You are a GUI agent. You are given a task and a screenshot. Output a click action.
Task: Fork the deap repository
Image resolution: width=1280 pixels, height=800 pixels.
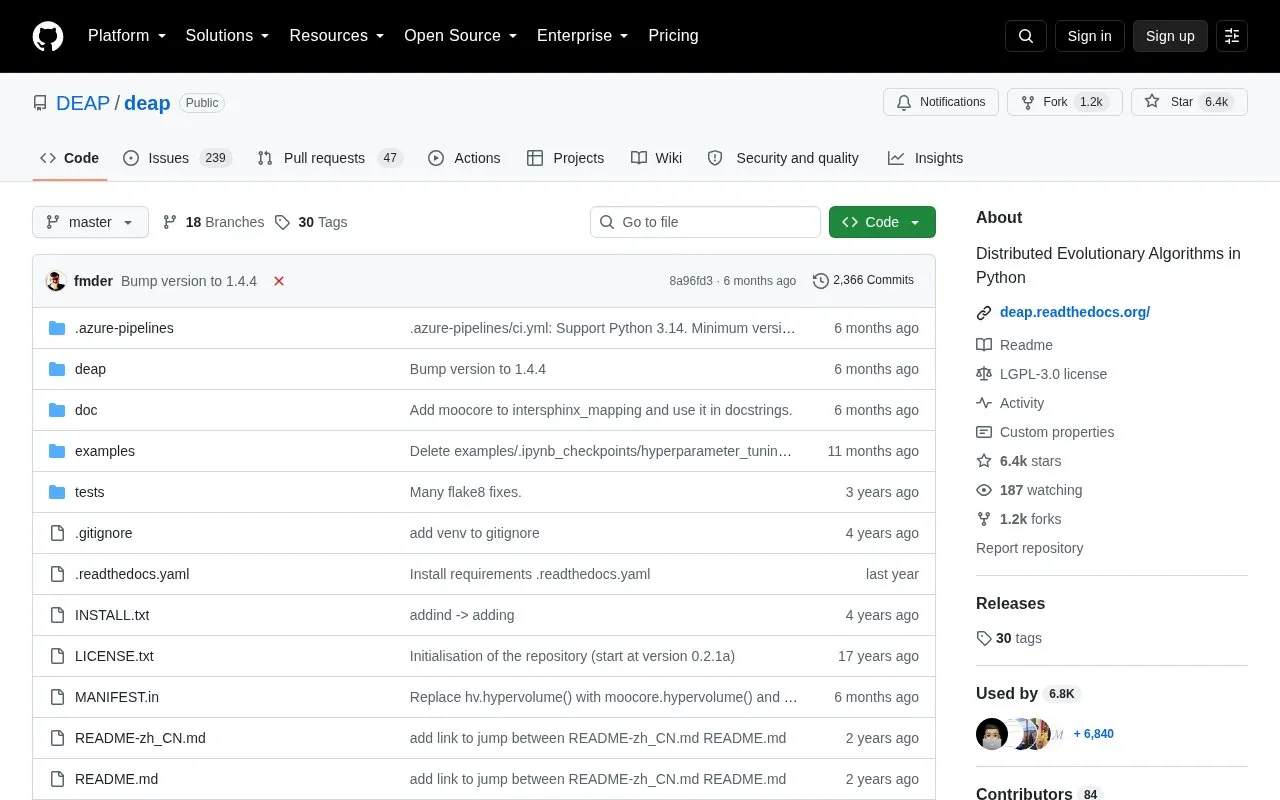(x=1064, y=102)
